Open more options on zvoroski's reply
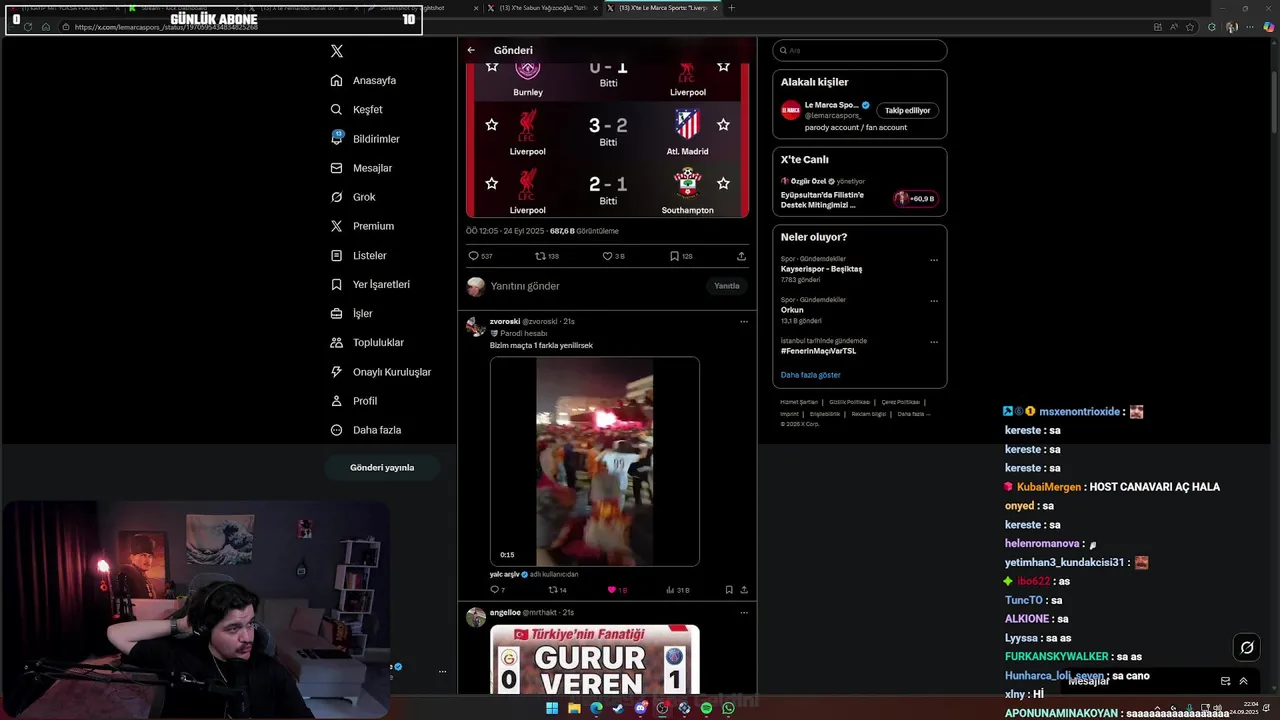Screen dimensions: 1280x720 [x=743, y=321]
